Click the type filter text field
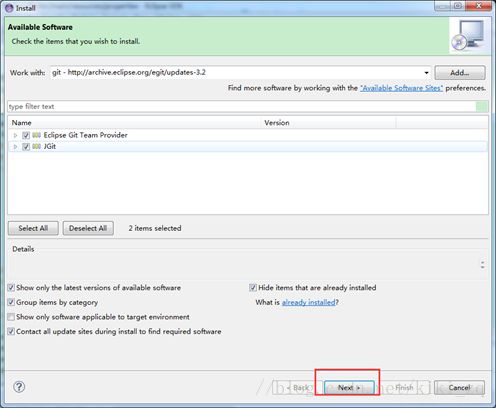This screenshot has width=496, height=408. click(x=242, y=107)
